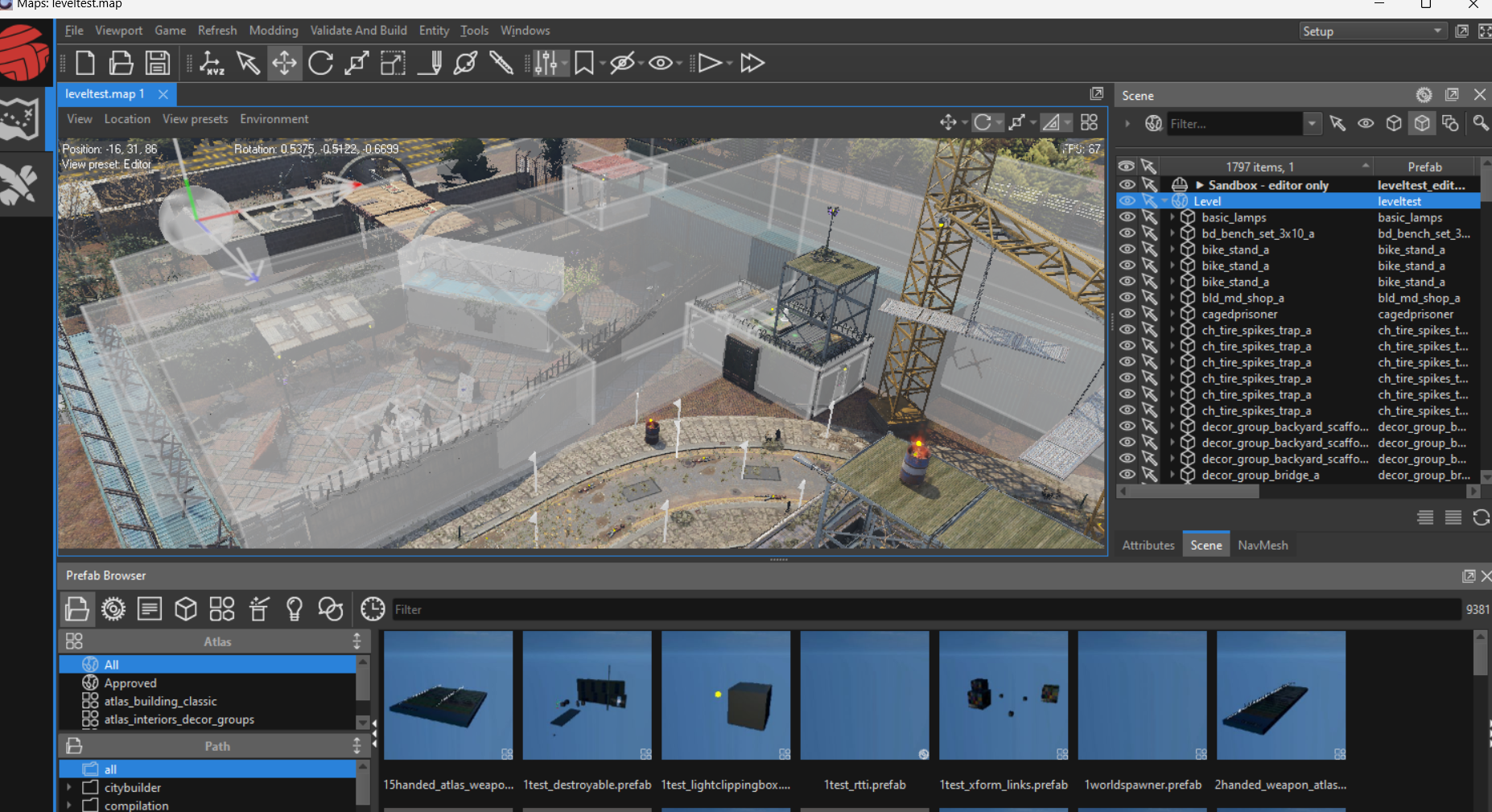Expand the citybuilder folder in Path tree
Image resolution: width=1492 pixels, height=812 pixels.
69,788
